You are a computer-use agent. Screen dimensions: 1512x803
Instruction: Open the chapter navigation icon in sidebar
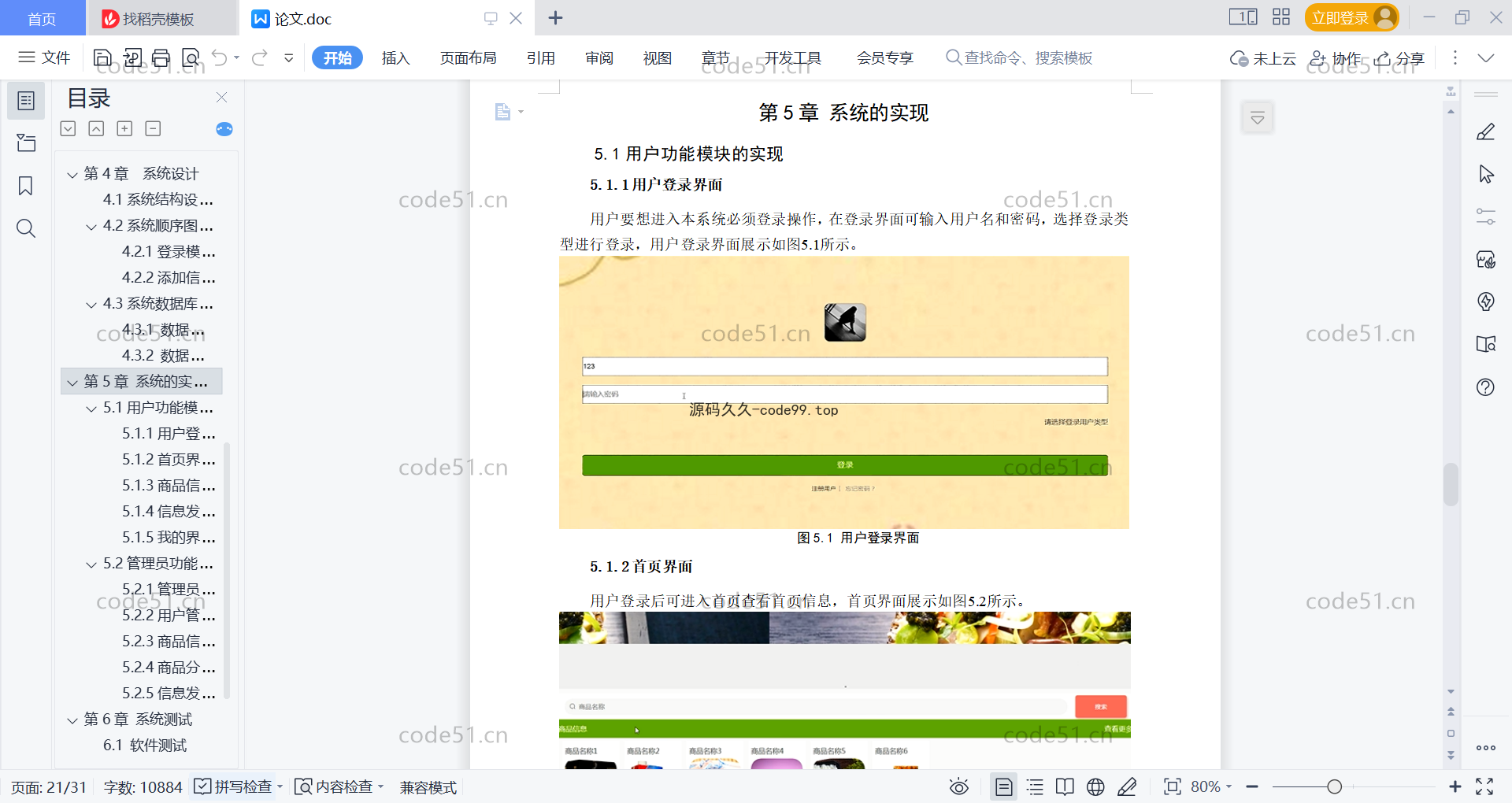coord(26,142)
